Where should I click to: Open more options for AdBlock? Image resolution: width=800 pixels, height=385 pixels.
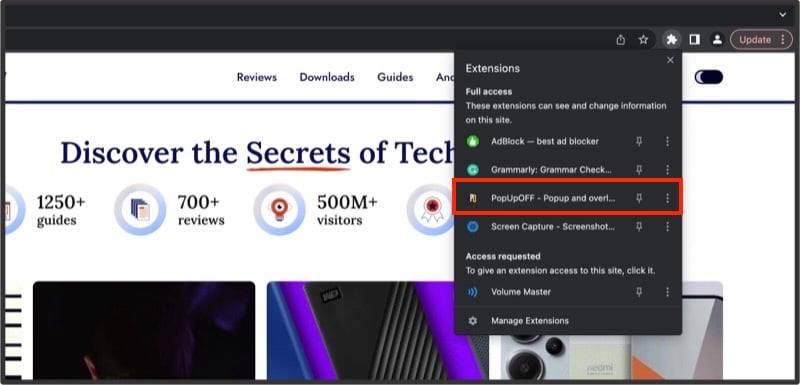click(667, 141)
